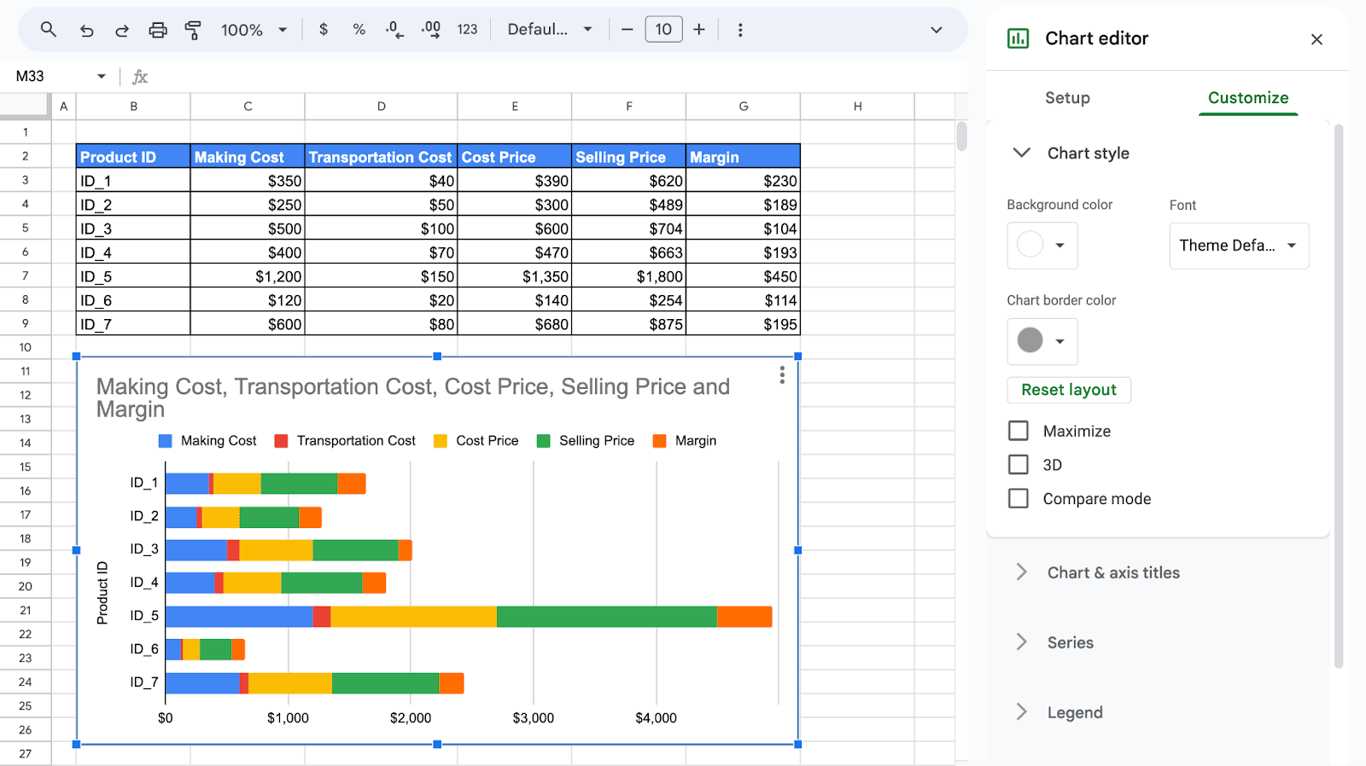Tick the Compare mode checkbox

point(1018,499)
